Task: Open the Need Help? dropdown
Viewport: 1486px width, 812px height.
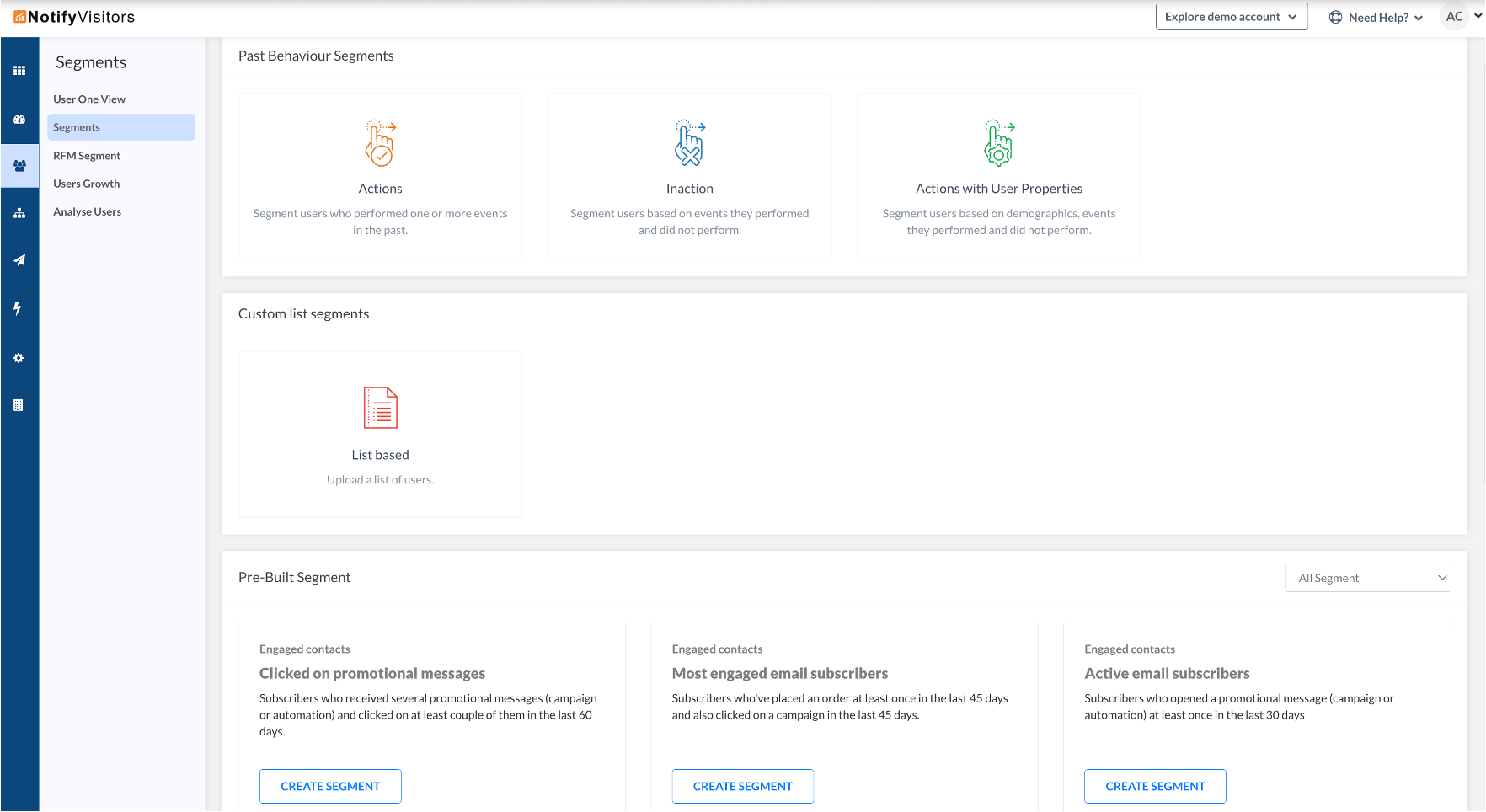Action: (x=1376, y=18)
